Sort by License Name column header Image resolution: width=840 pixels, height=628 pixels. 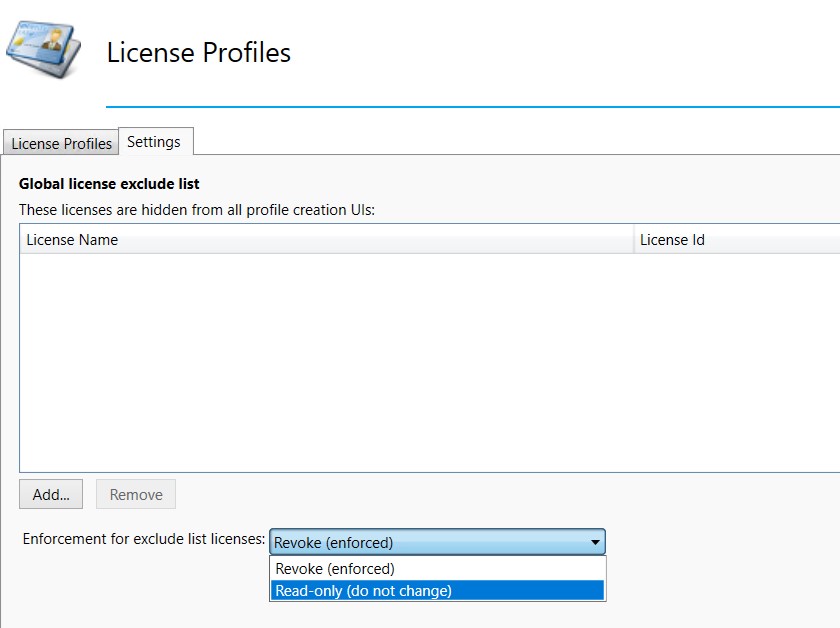[326, 240]
